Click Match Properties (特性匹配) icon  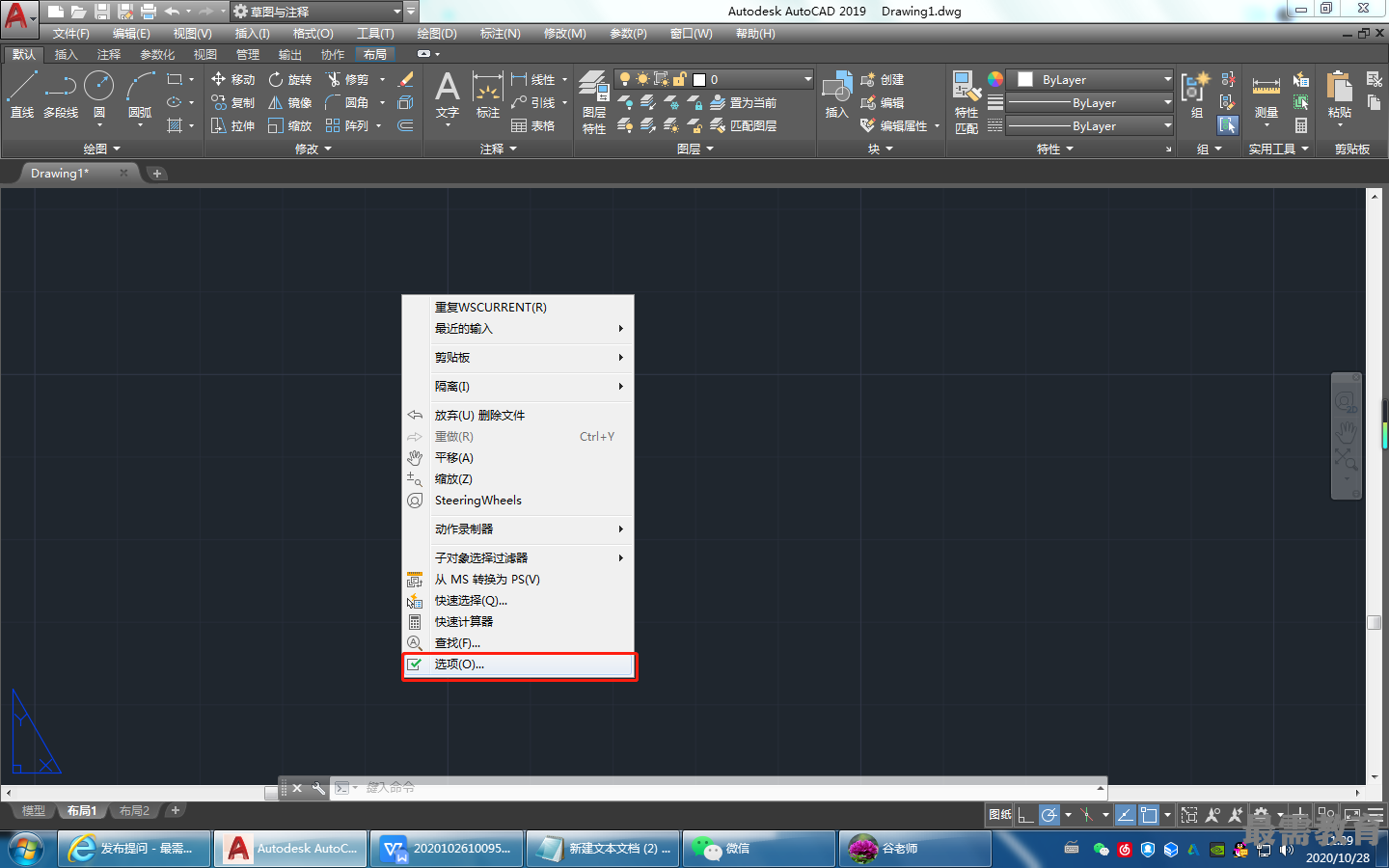coord(967,102)
